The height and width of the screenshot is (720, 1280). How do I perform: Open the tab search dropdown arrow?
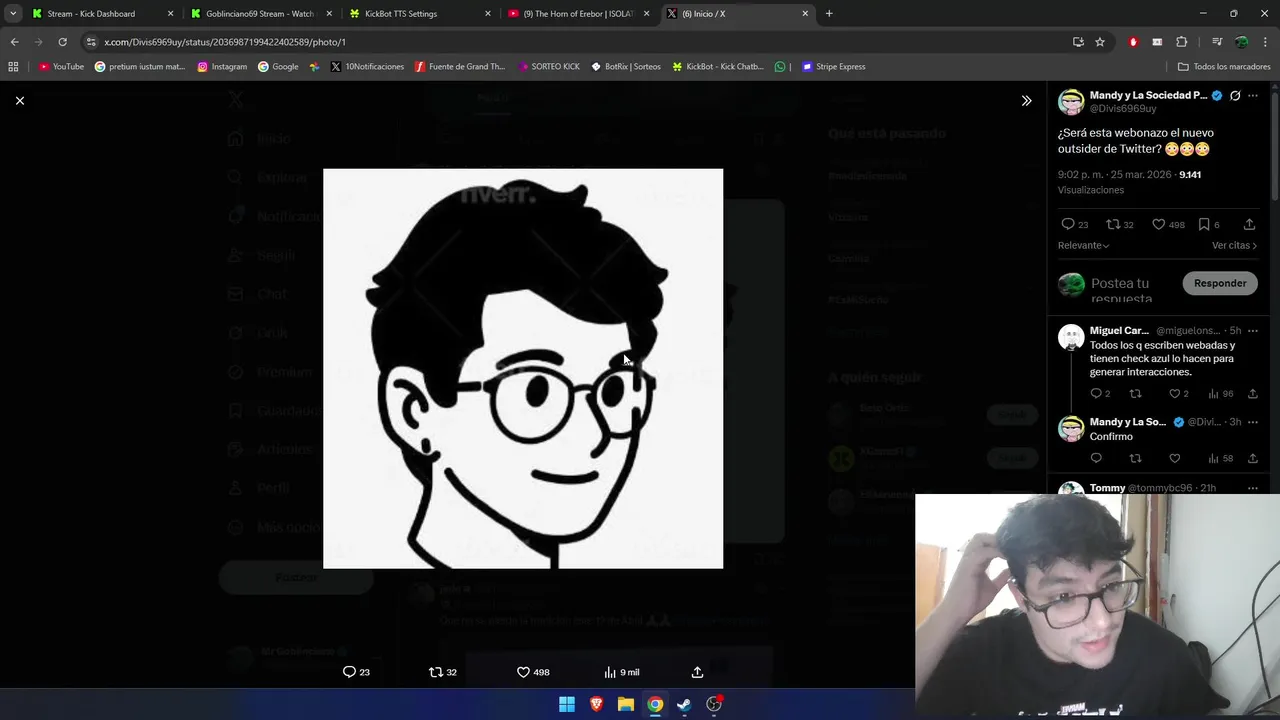[13, 14]
